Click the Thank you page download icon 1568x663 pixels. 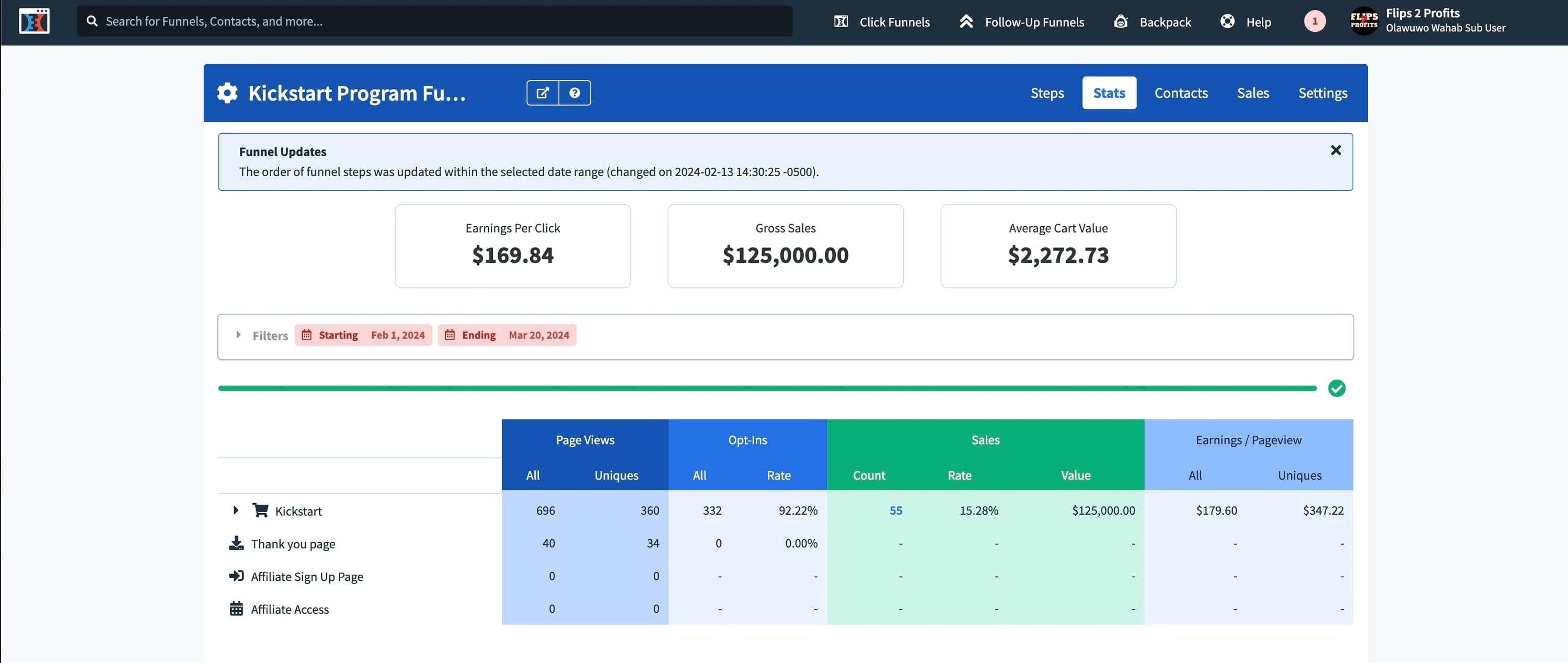tap(236, 543)
